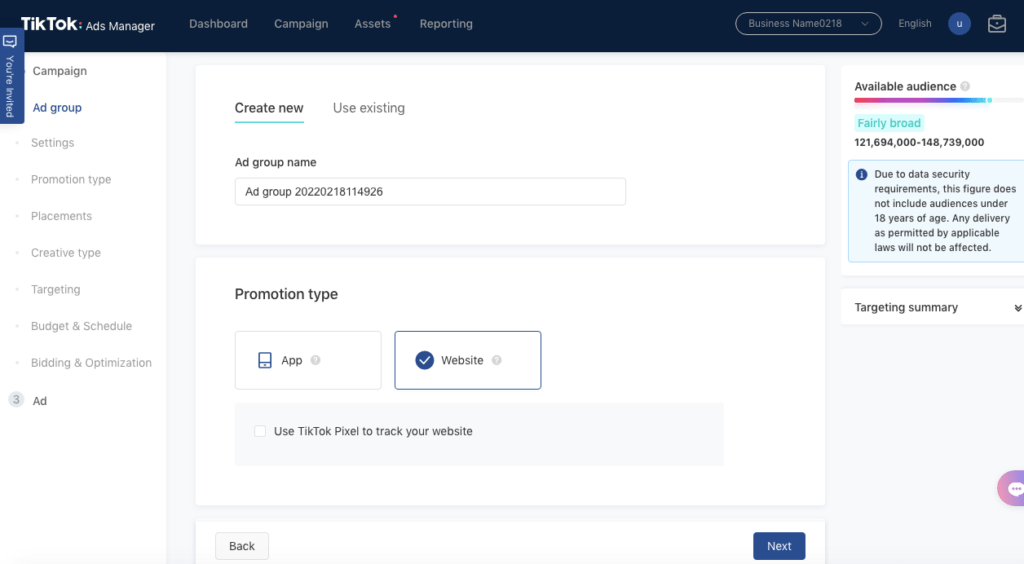
Task: Select the App promotion type
Action: (x=307, y=360)
